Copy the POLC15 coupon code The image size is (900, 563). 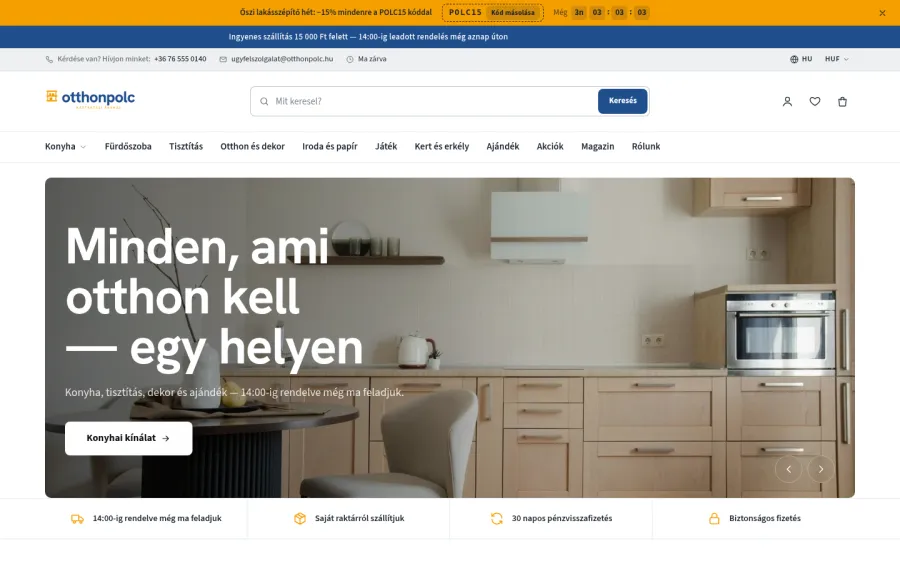513,13
